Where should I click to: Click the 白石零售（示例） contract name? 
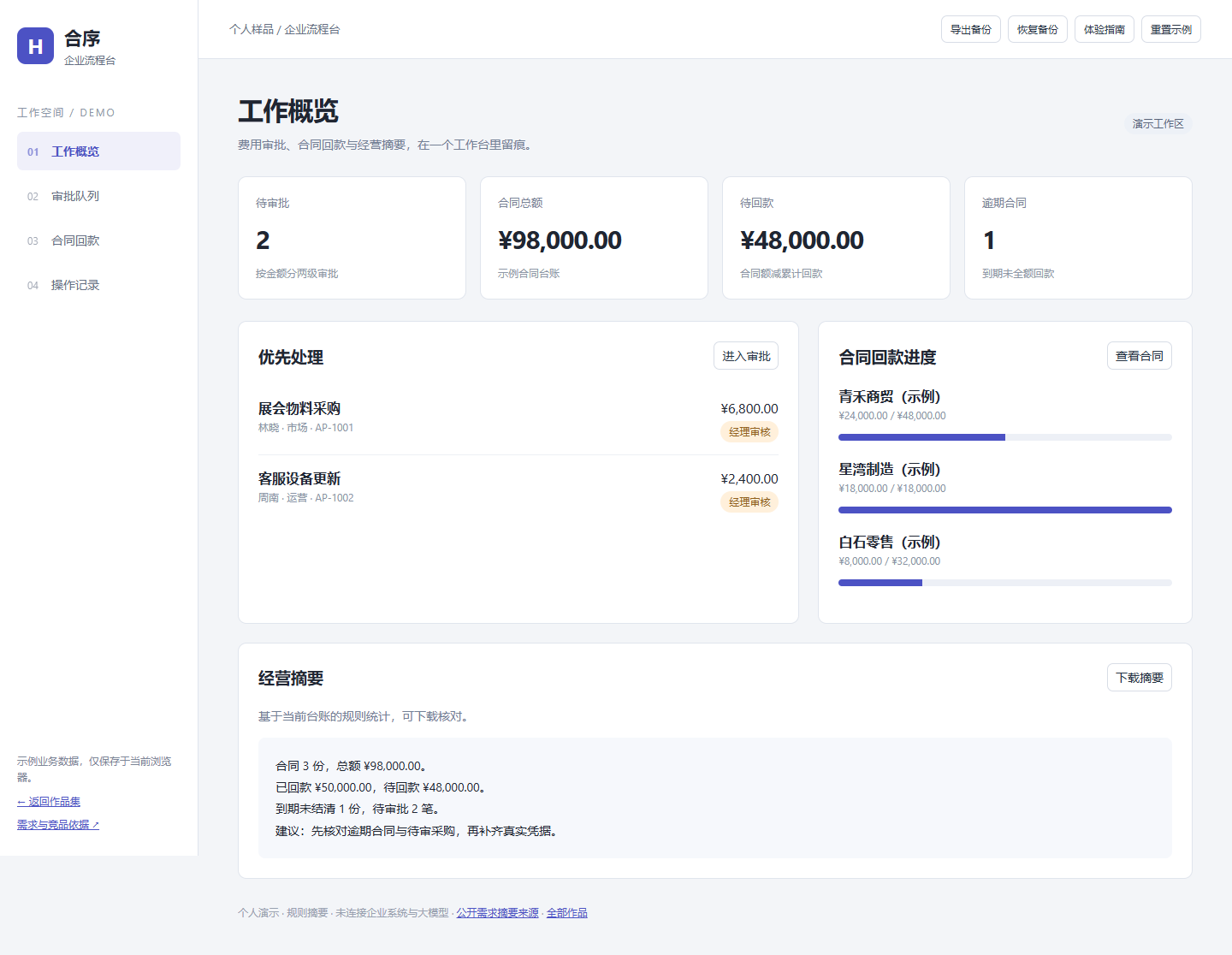tap(890, 543)
